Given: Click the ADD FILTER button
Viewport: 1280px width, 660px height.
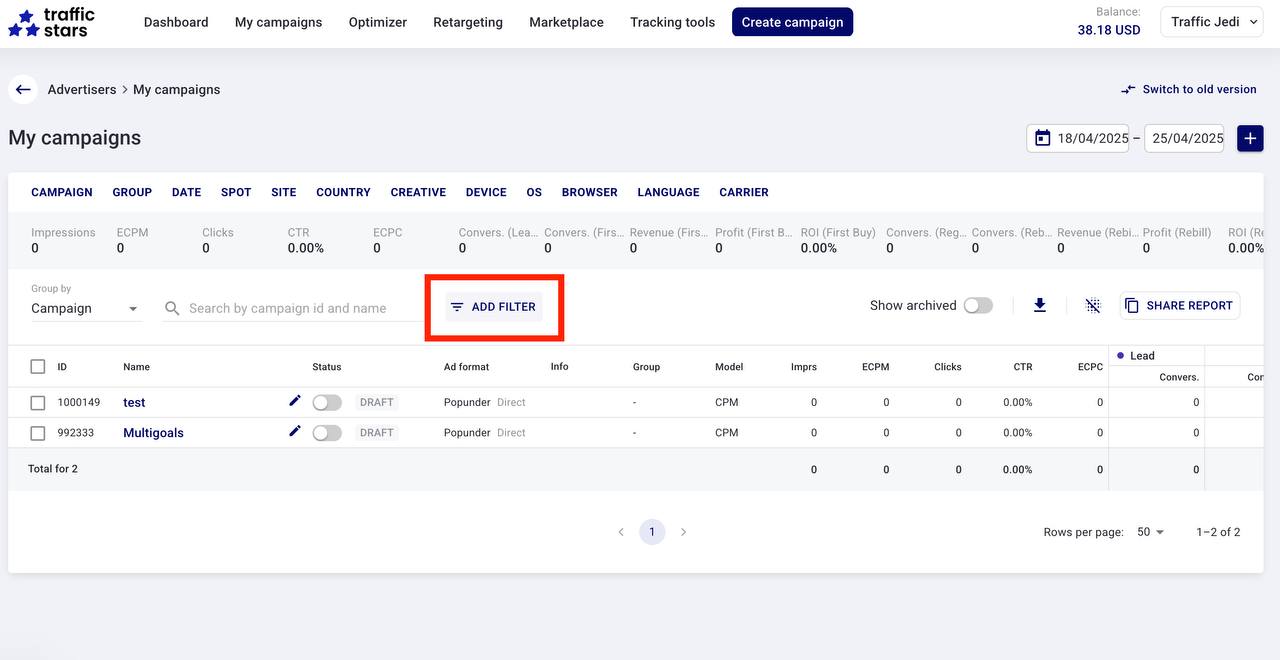Looking at the screenshot, I should [494, 307].
